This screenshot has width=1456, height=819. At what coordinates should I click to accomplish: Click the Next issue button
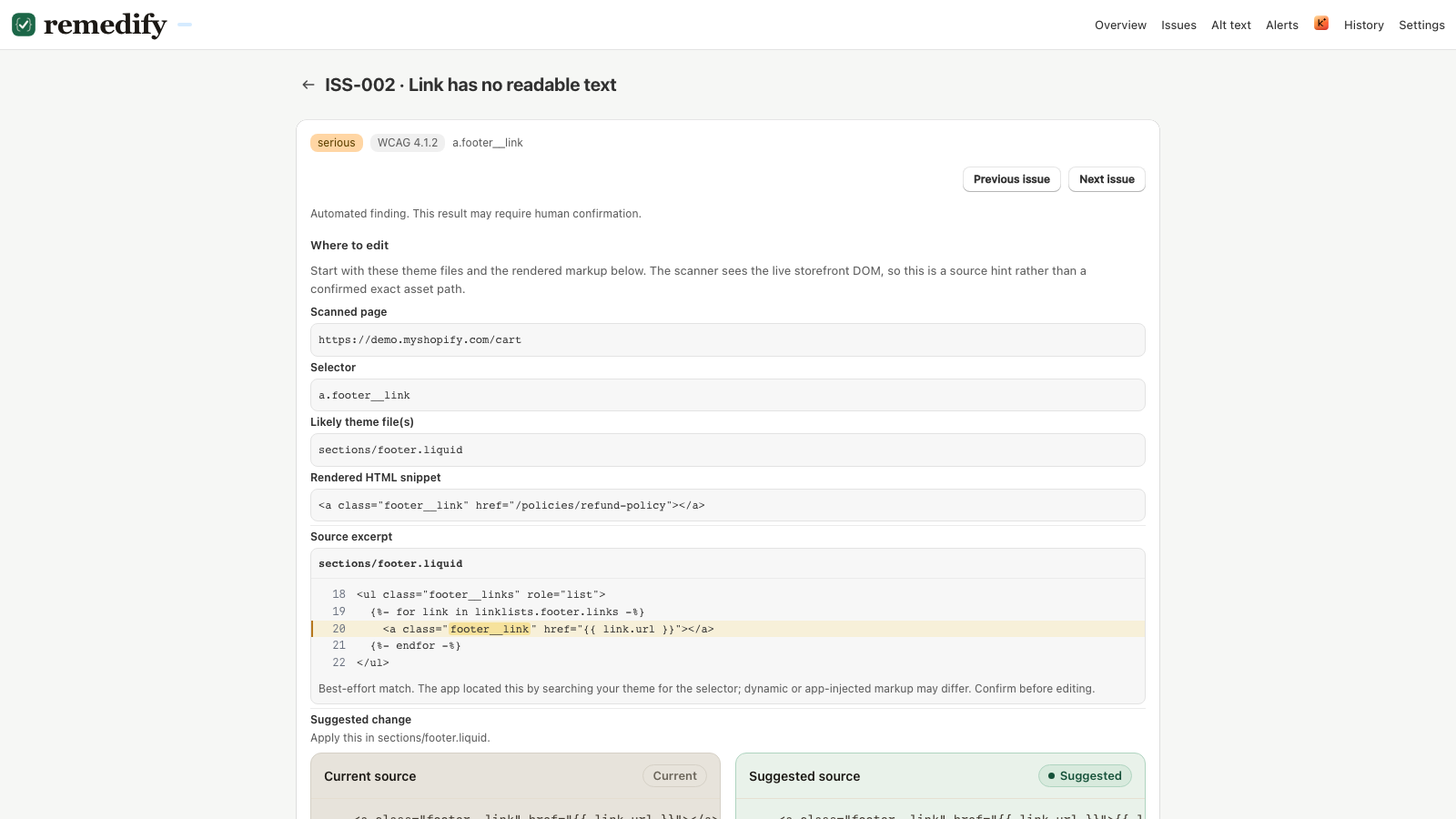tap(1107, 179)
